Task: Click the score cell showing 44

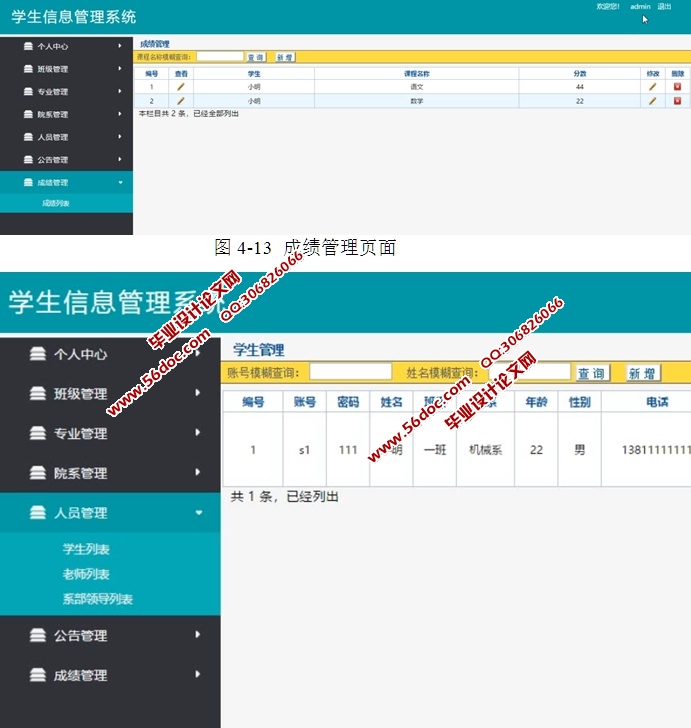Action: 580,87
